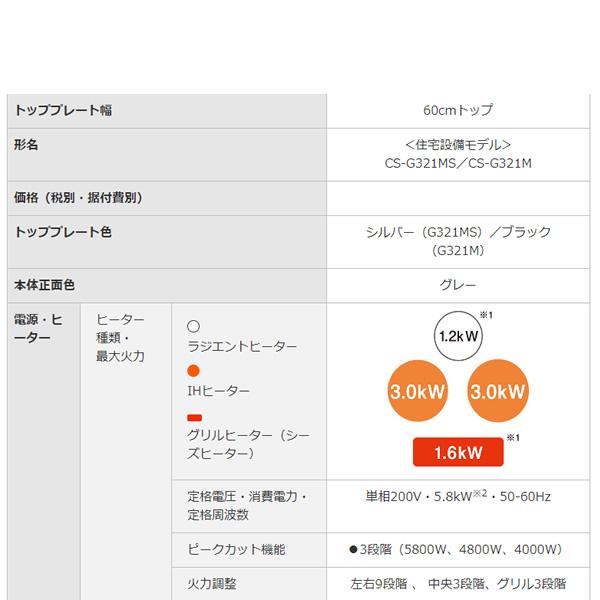Click the orange circle legend icon above IHヒーター
This screenshot has height=600, width=600.
point(194,371)
